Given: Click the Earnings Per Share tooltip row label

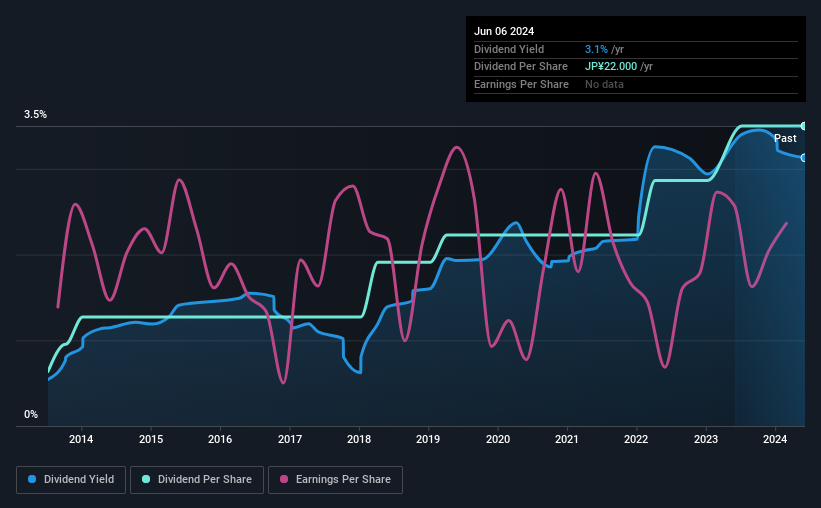Looking at the screenshot, I should [x=521, y=84].
